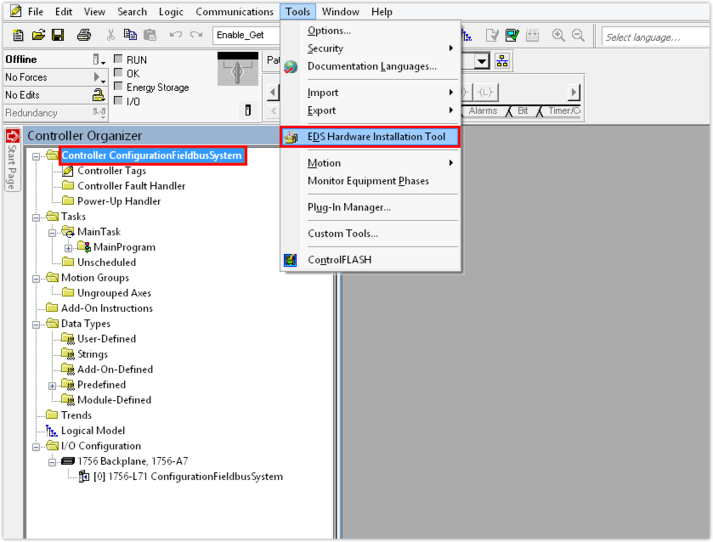
Task: Click the Select language input field
Action: pyautogui.click(x=655, y=37)
